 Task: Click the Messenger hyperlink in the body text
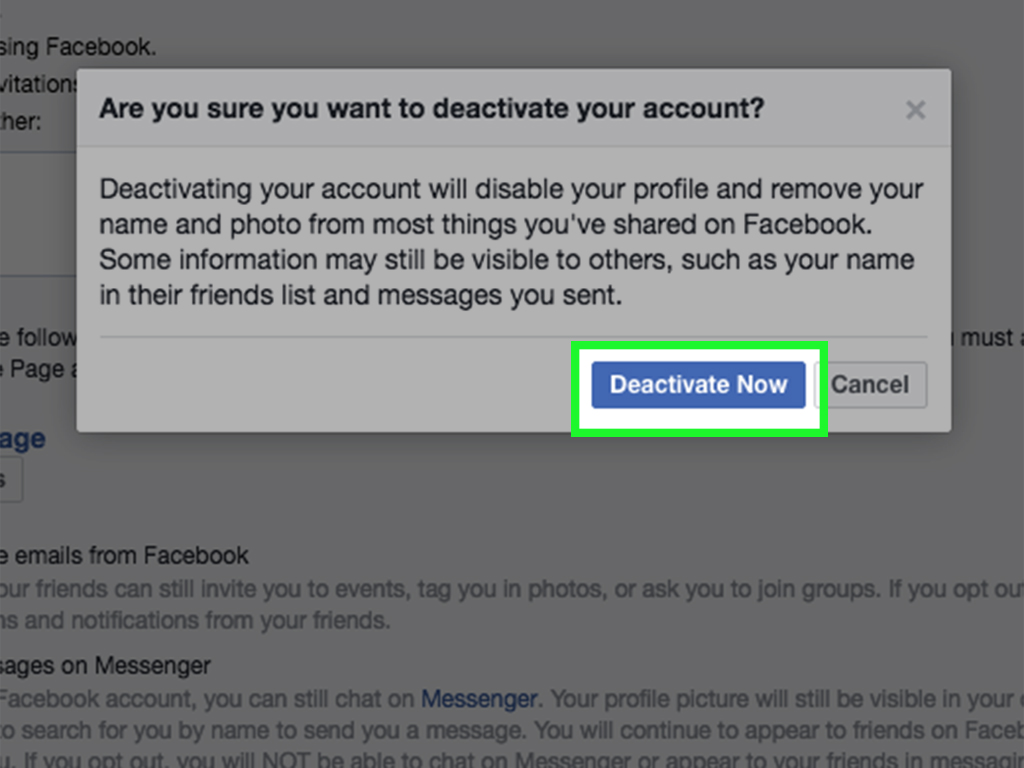point(478,699)
